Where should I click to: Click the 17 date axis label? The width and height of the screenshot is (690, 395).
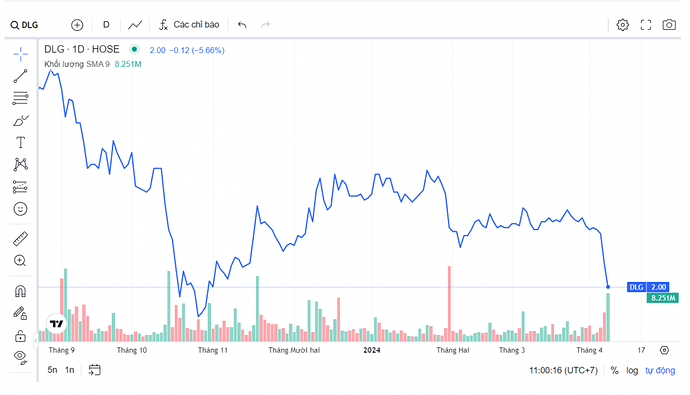coord(641,350)
